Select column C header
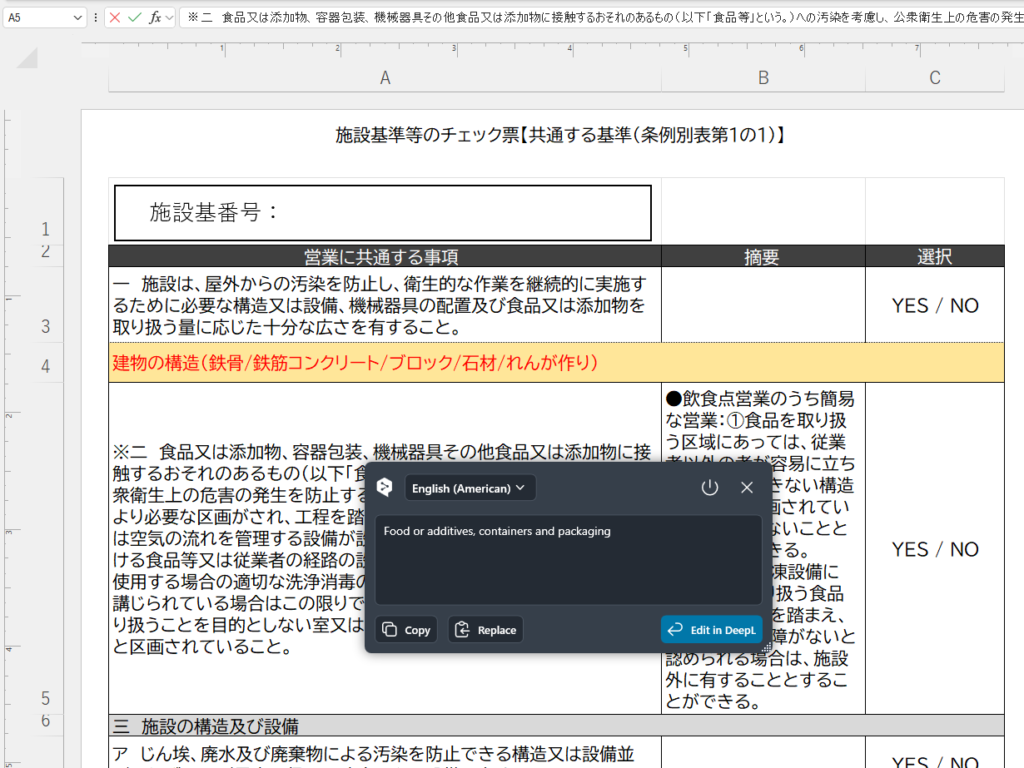Screen dimensions: 1024x768 pos(934,78)
